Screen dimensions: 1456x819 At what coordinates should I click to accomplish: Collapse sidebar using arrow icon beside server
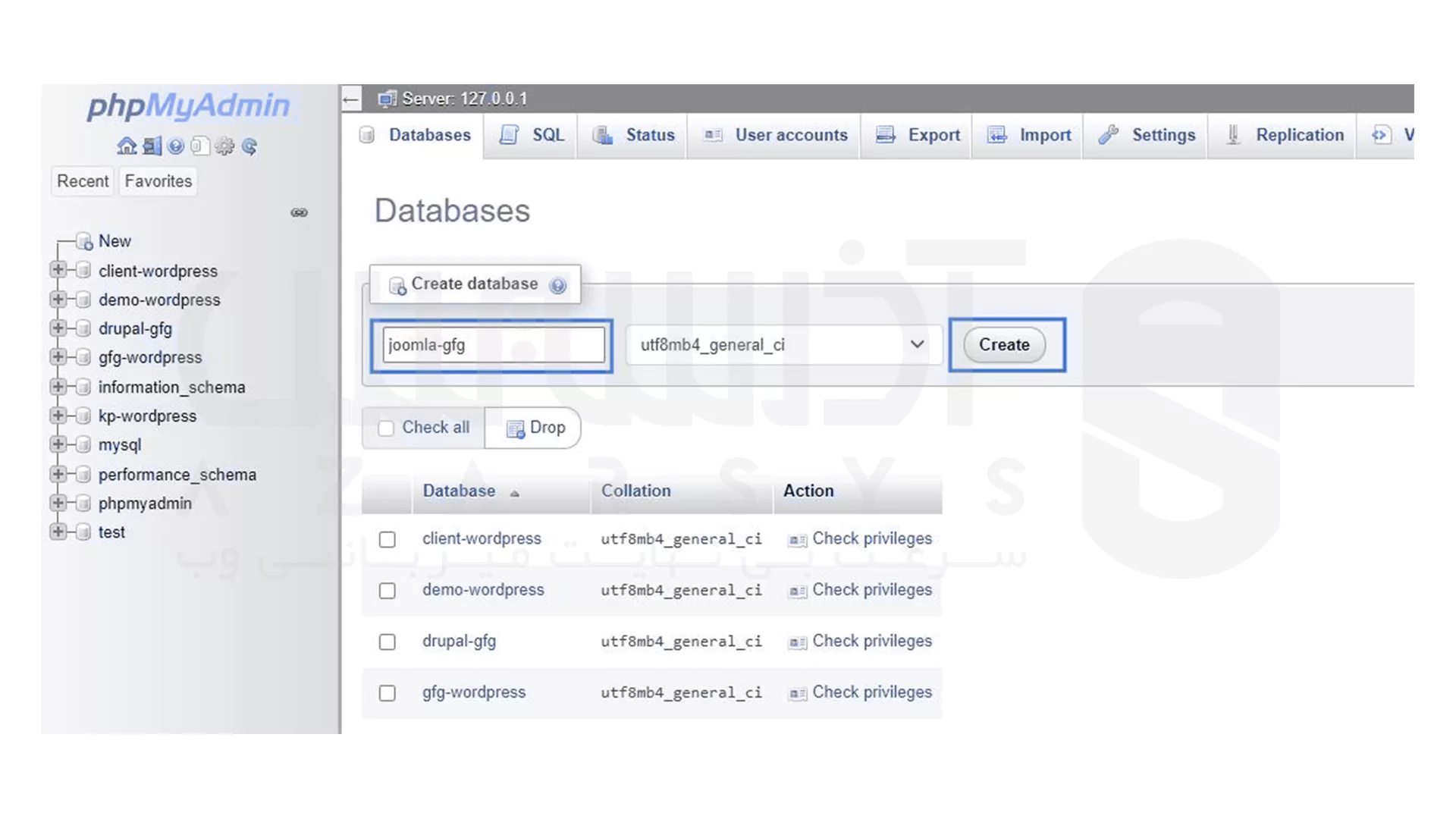(350, 99)
